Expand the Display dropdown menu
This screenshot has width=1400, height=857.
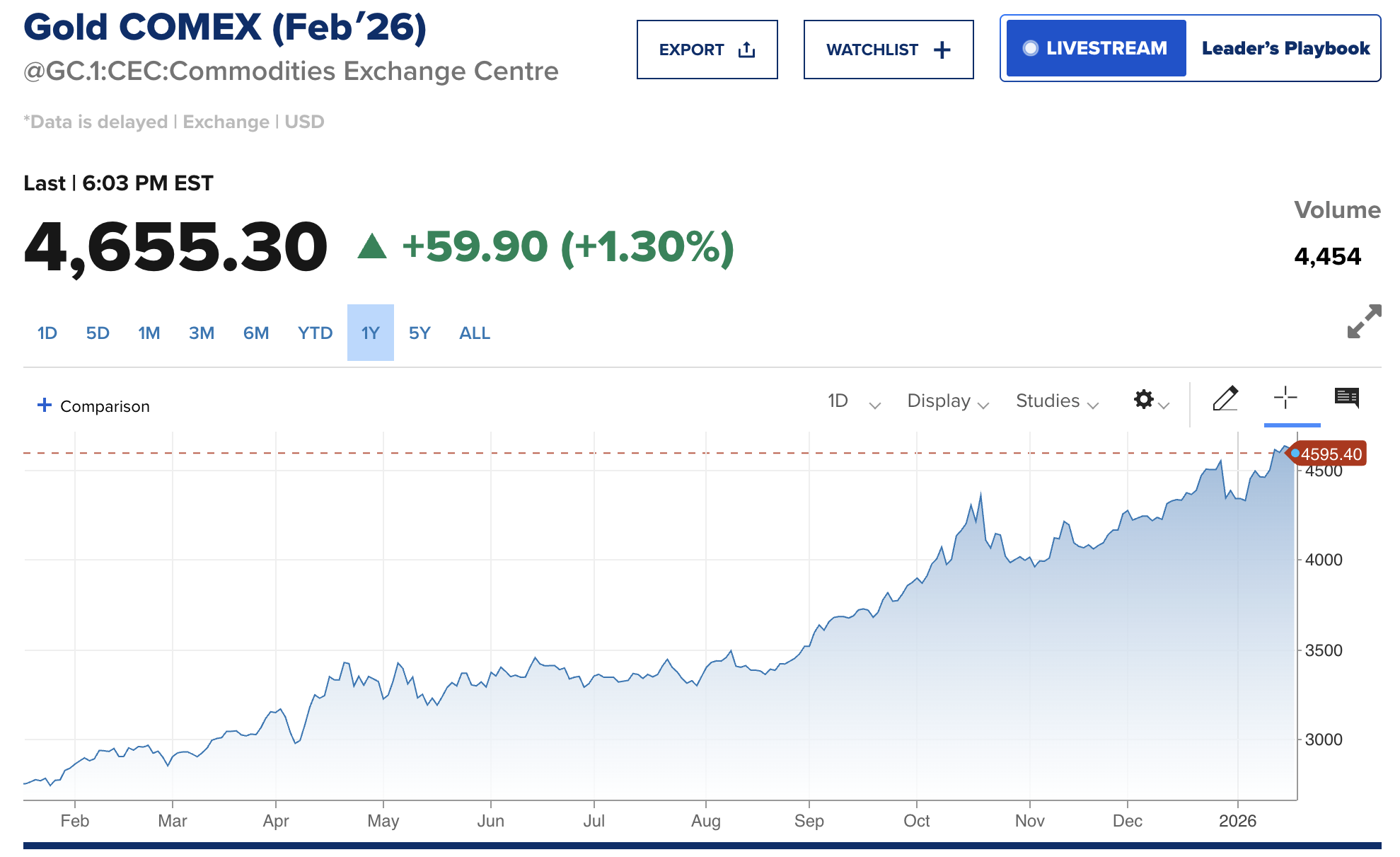click(947, 401)
